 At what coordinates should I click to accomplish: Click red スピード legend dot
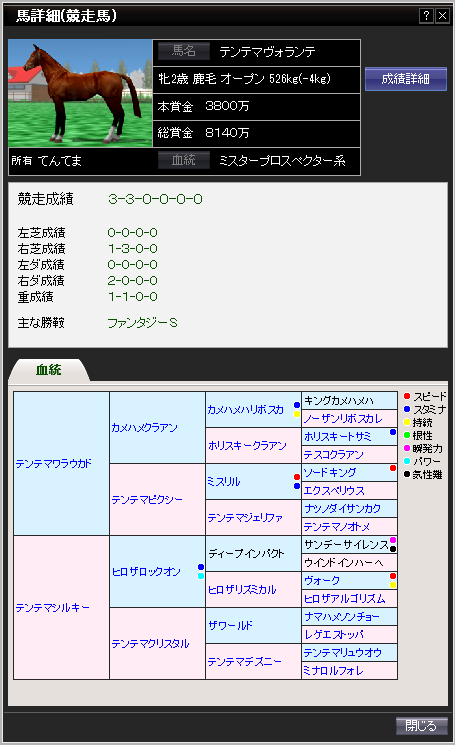pyautogui.click(x=407, y=396)
